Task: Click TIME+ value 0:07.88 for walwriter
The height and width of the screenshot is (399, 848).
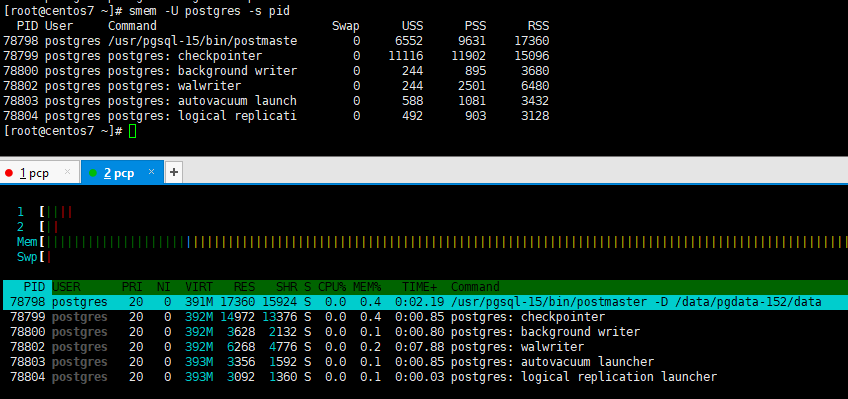Action: click(420, 347)
